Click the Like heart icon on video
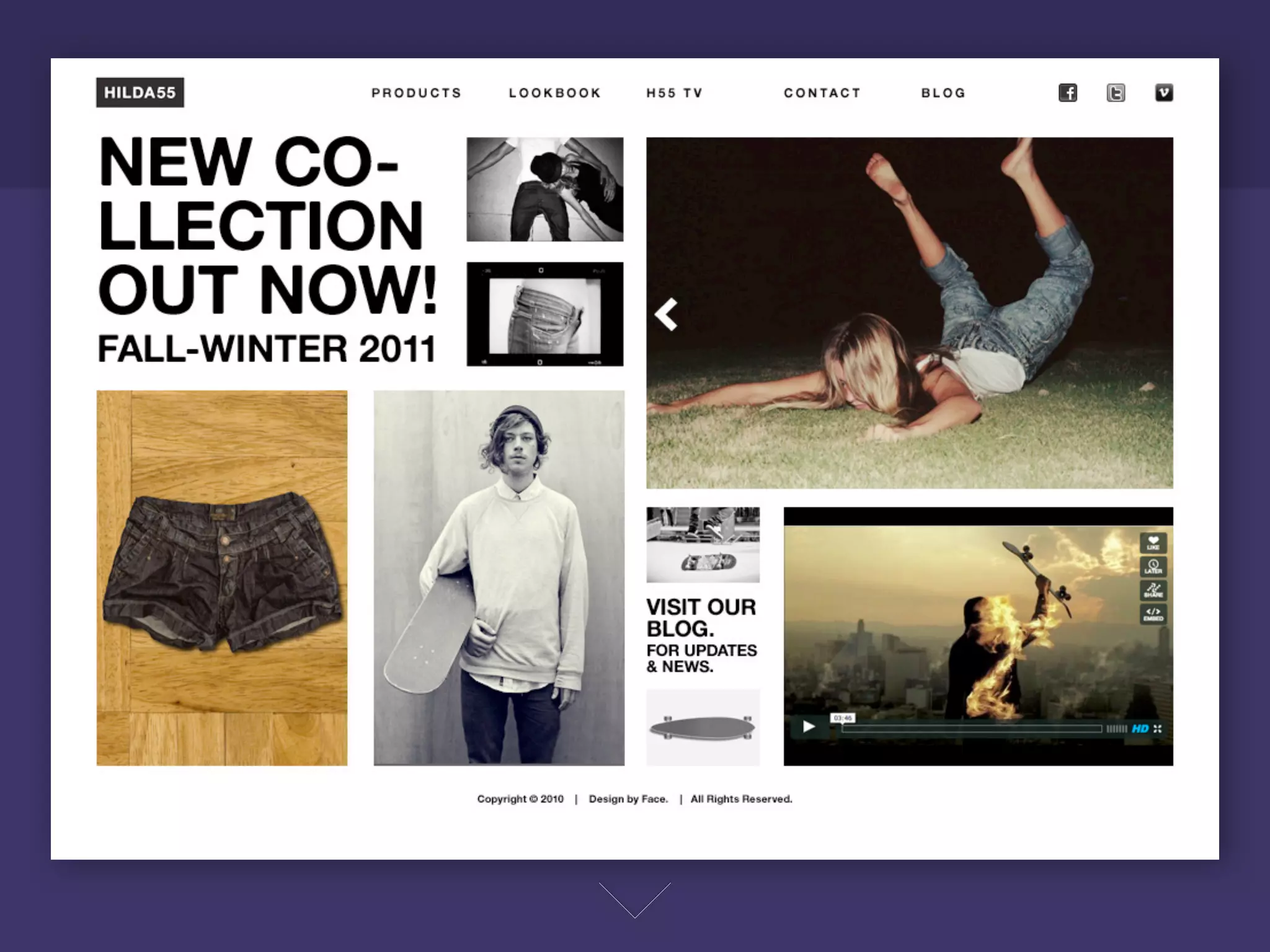The image size is (1270, 952). [1153, 542]
